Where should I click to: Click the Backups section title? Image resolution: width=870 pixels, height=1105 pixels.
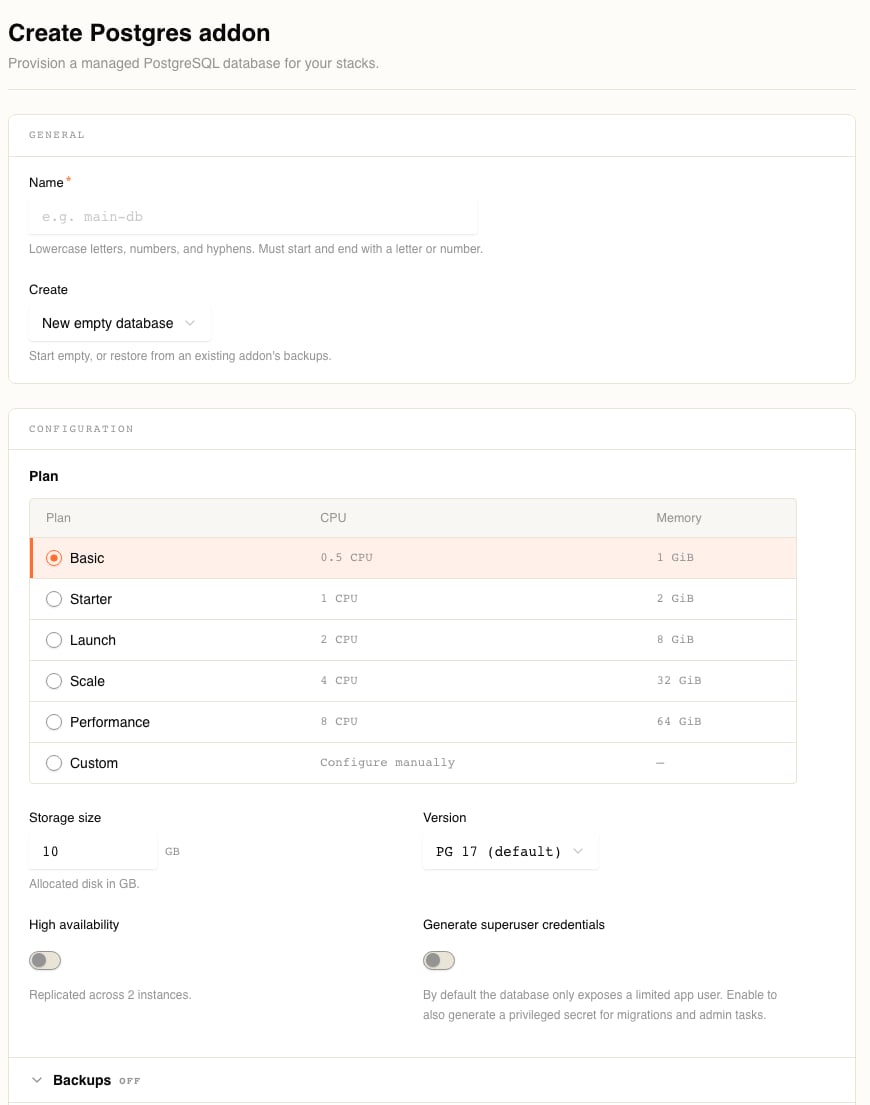[x=82, y=1080]
